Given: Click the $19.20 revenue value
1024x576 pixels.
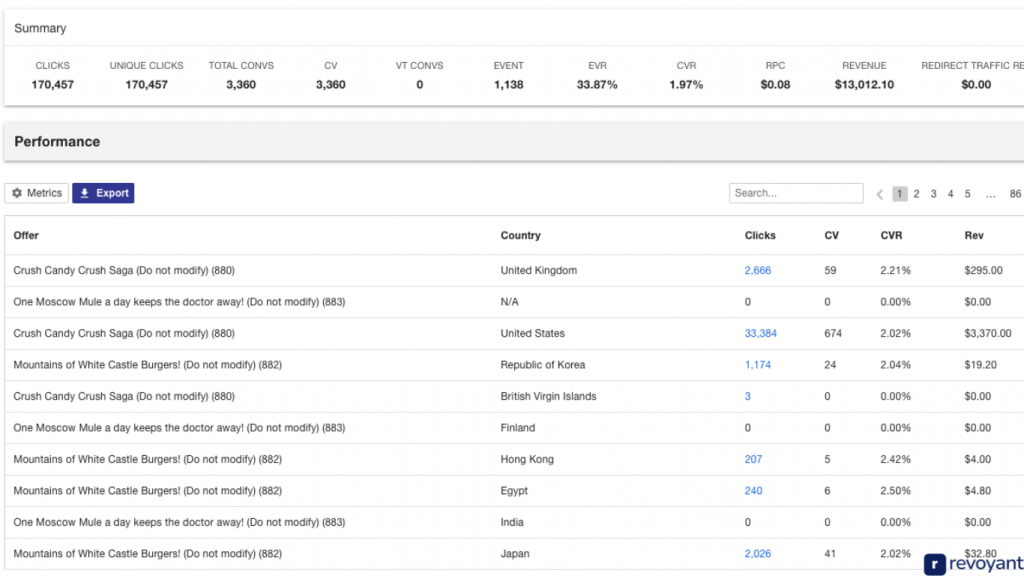Looking at the screenshot, I should pos(980,364).
